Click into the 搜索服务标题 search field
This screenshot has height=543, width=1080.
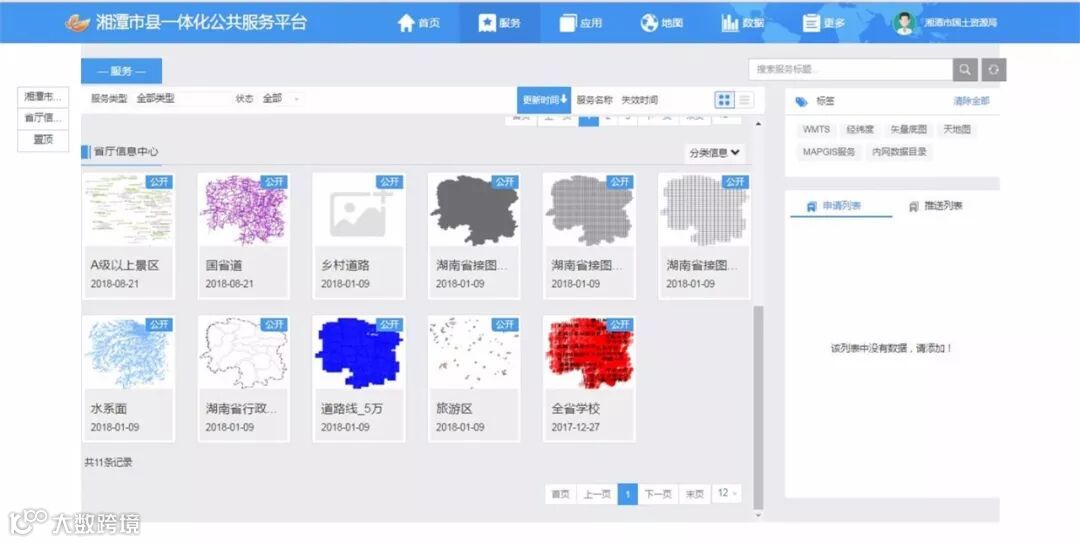pyautogui.click(x=851, y=70)
